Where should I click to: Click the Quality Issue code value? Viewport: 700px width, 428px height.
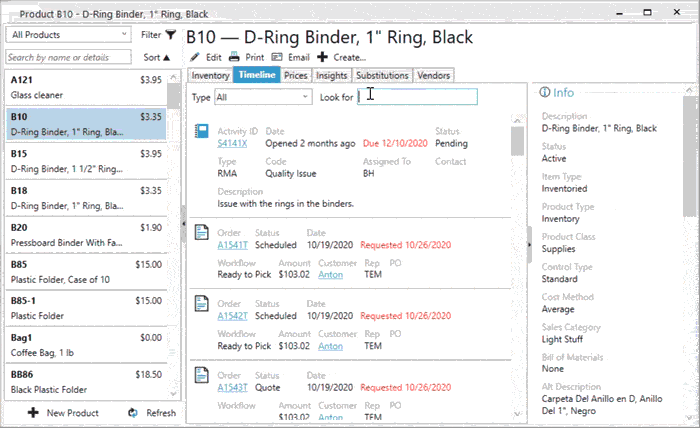291,174
